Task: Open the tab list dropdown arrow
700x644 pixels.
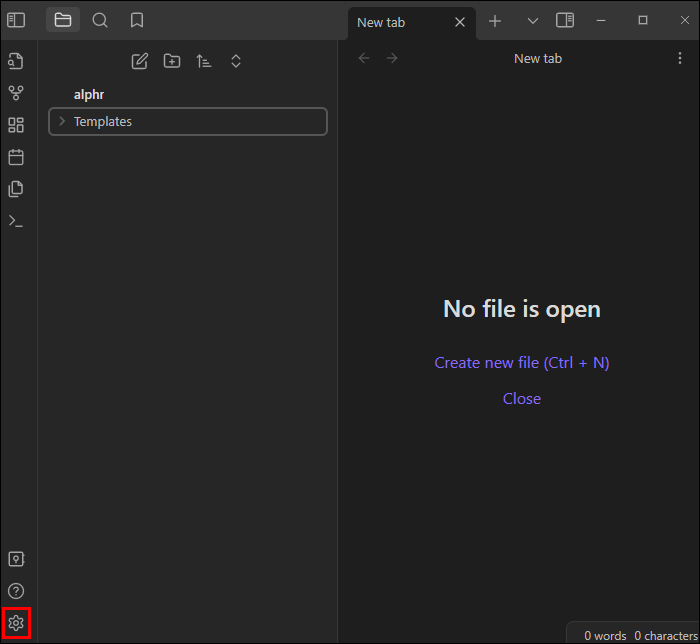Action: (x=533, y=21)
